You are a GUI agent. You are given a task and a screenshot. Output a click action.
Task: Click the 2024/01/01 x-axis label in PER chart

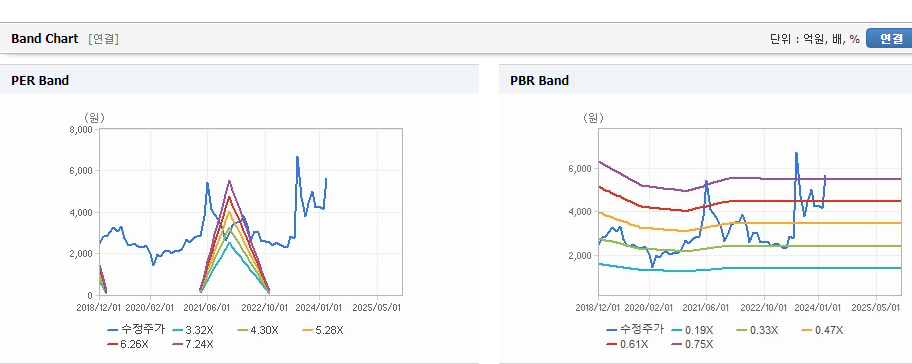[x=320, y=307]
